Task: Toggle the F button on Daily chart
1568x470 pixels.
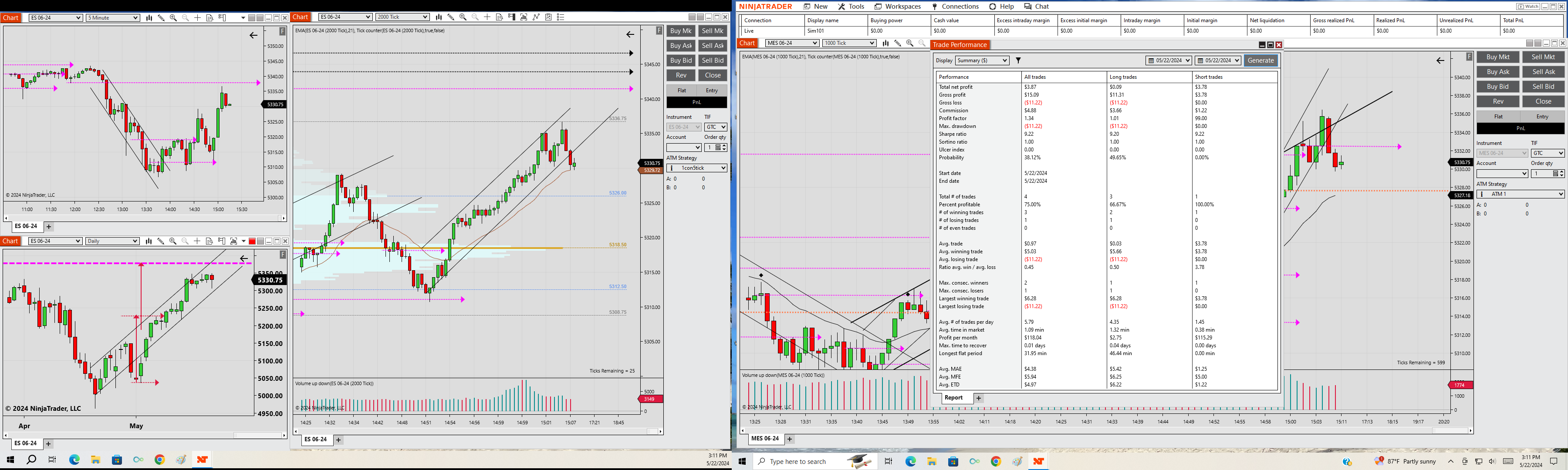Action: coord(282,255)
